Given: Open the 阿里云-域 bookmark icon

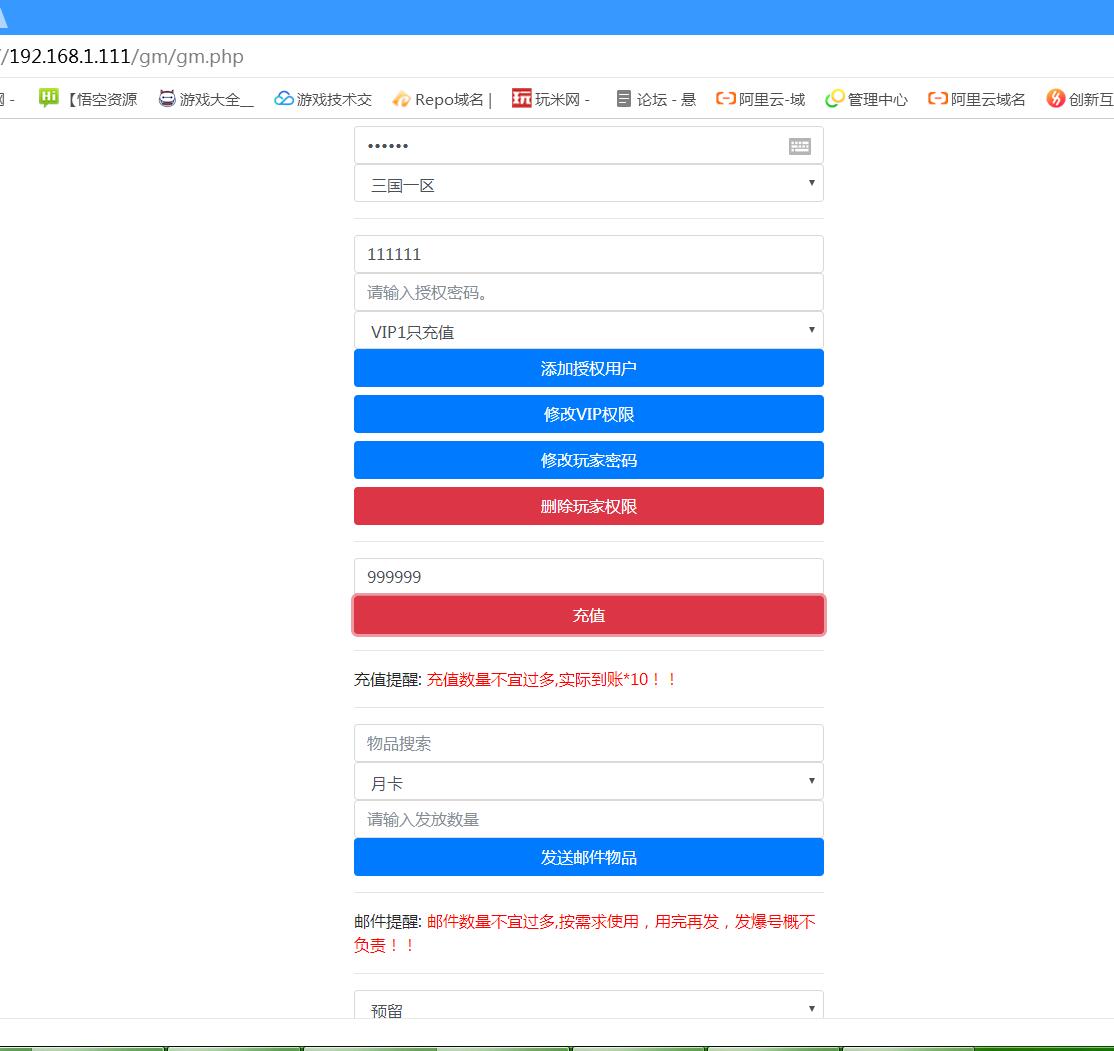Looking at the screenshot, I should click(726, 99).
